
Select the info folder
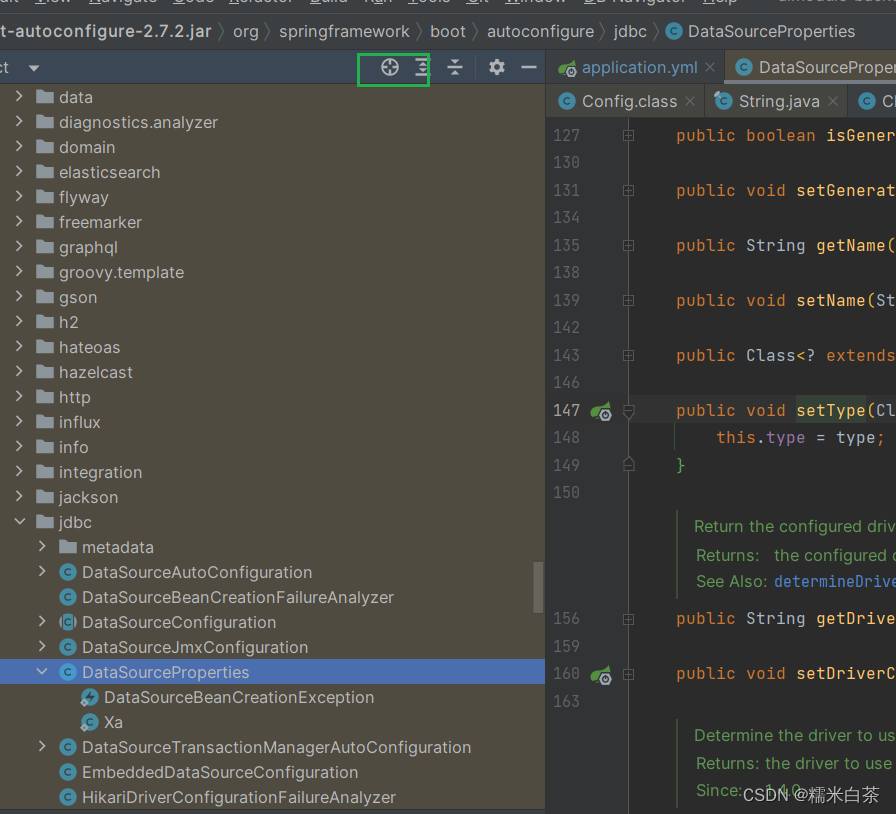coord(73,447)
